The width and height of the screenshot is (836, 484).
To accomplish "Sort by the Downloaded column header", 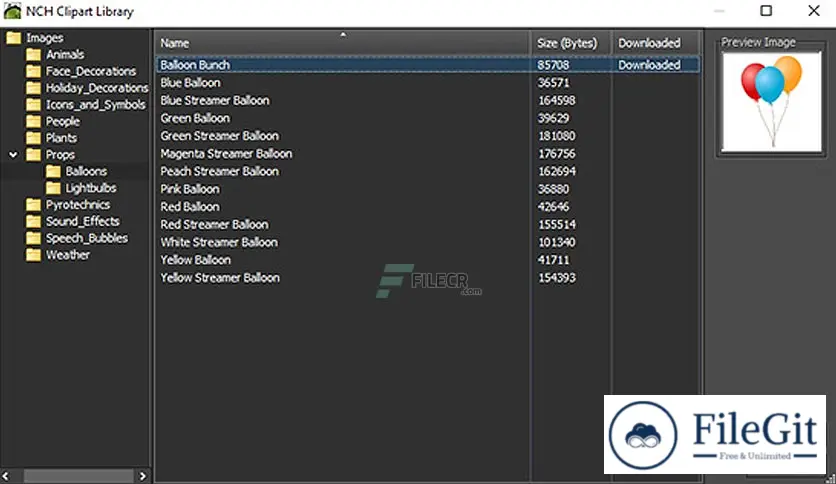I will click(x=656, y=42).
